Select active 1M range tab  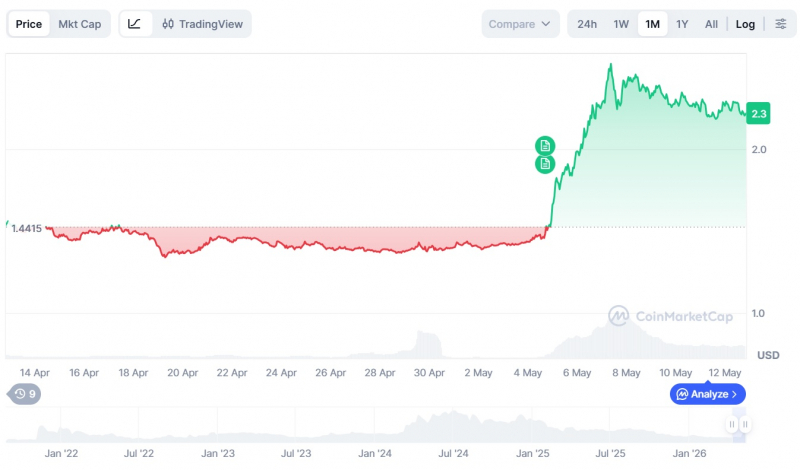(653, 24)
